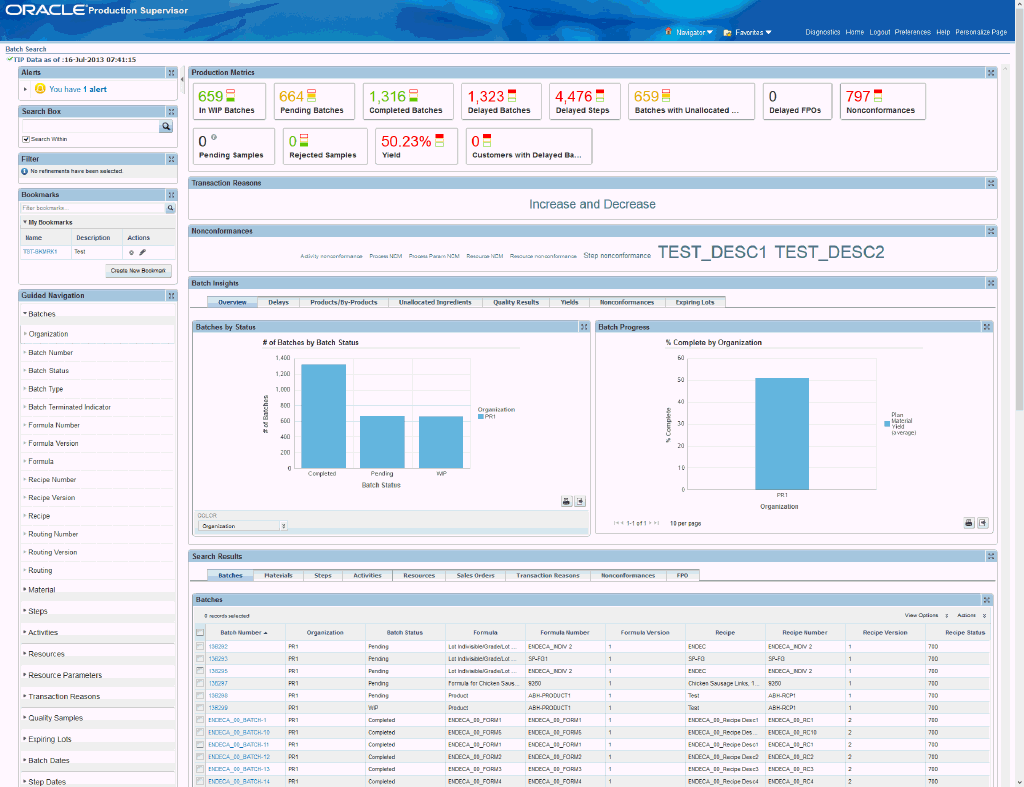This screenshot has height=787, width=1024.
Task: Click the Favorites folder icon
Action: (x=727, y=33)
